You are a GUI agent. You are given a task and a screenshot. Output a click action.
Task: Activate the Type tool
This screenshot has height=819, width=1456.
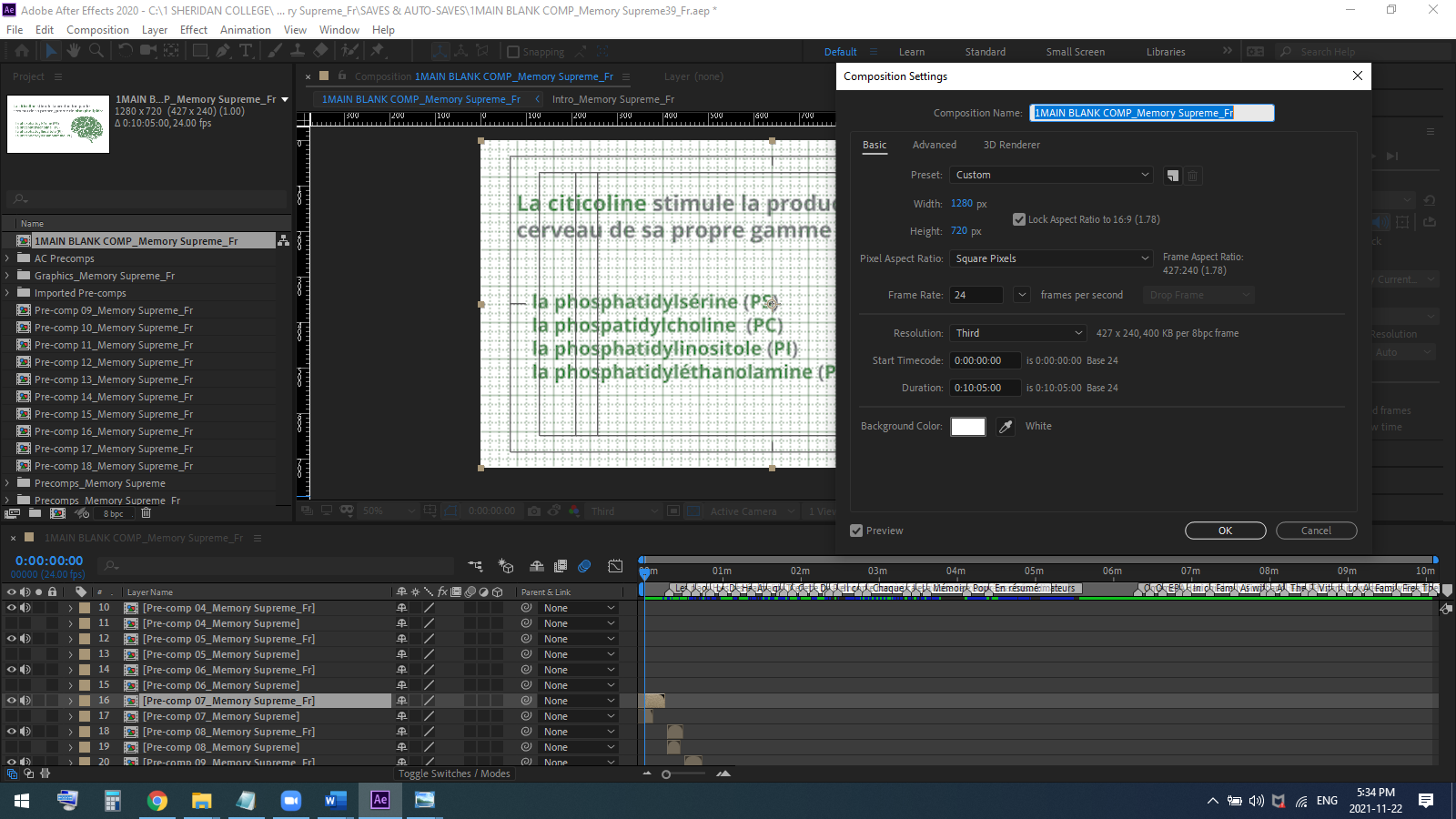tap(245, 51)
